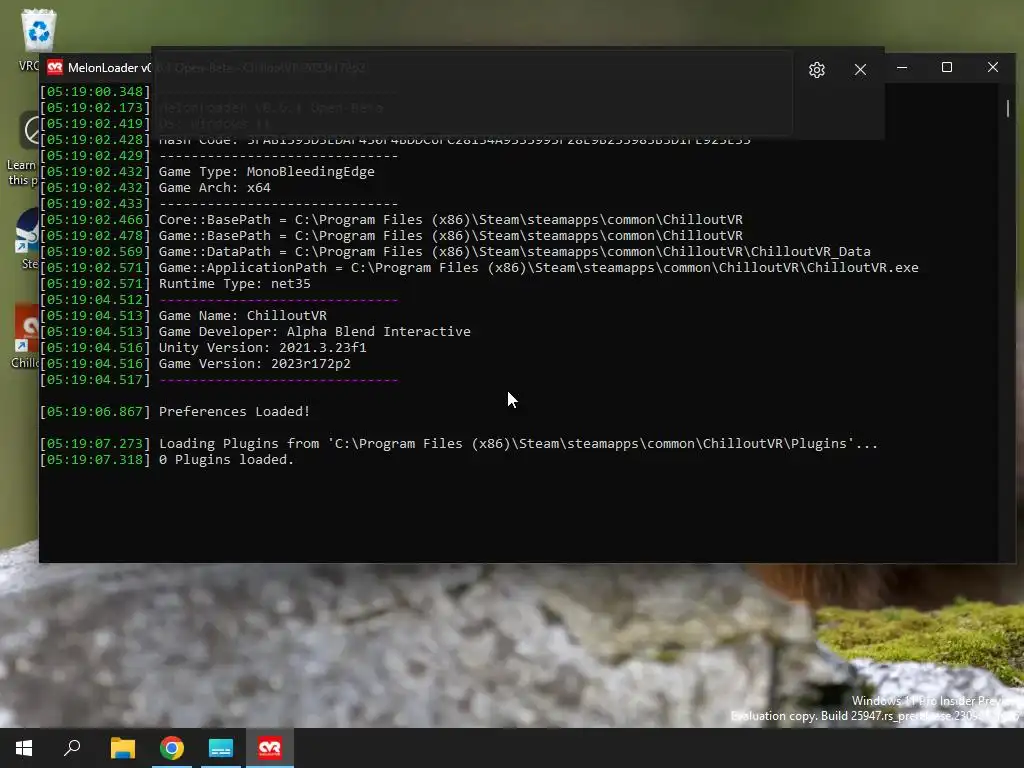The height and width of the screenshot is (768, 1024).
Task: Launch Google Chrome from taskbar
Action: point(172,748)
